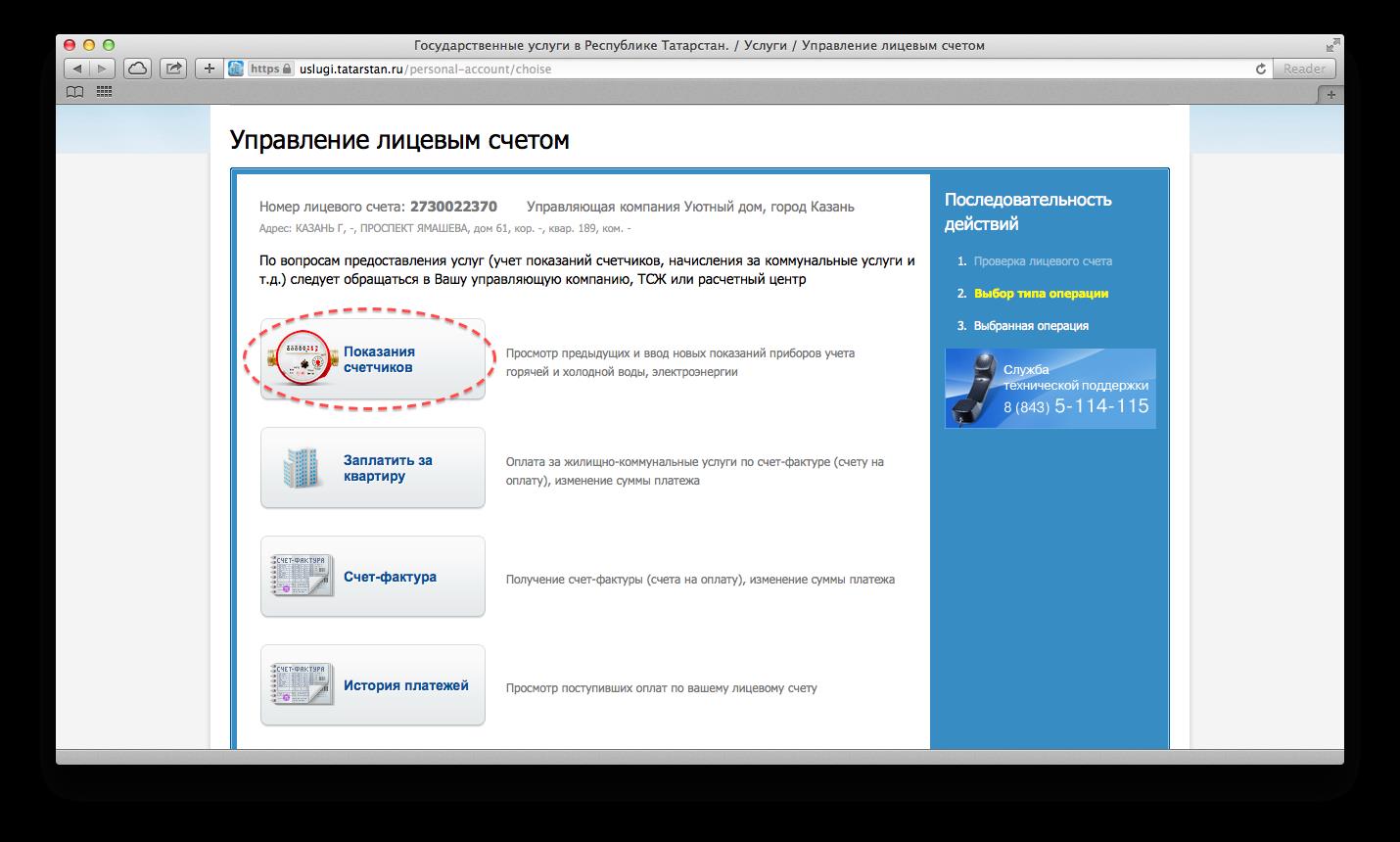Click the Safari back arrow button
Image resolution: width=1400 pixels, height=842 pixels.
[77, 69]
